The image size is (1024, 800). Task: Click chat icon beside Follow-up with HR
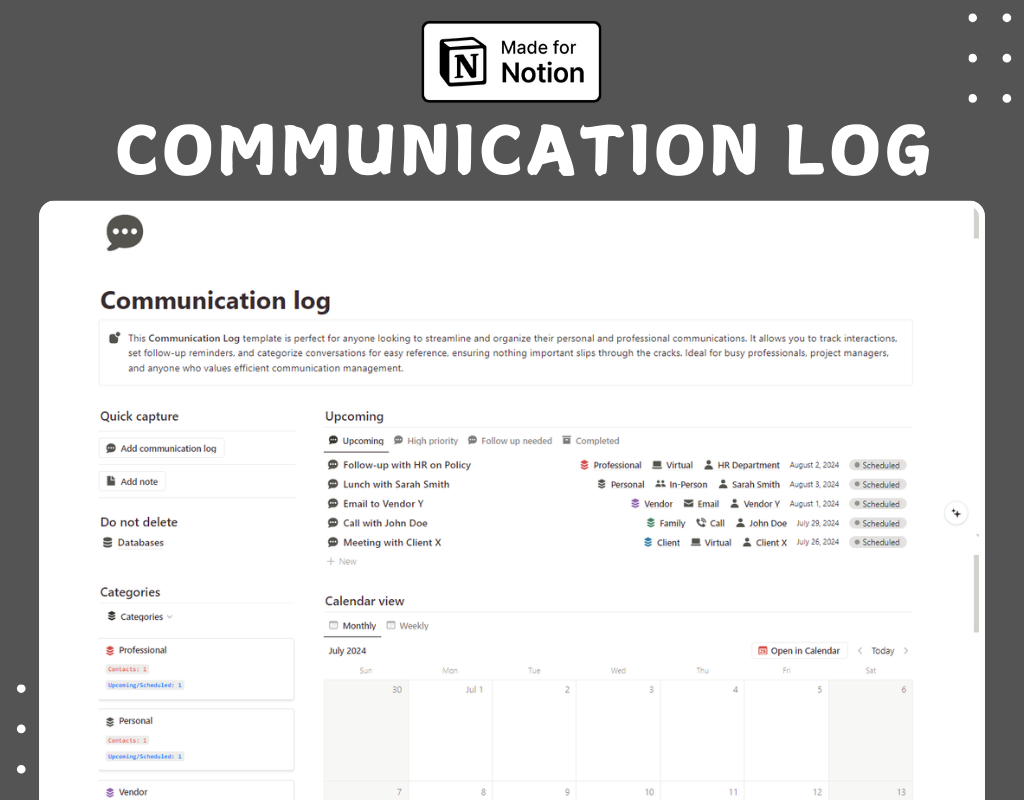[332, 465]
